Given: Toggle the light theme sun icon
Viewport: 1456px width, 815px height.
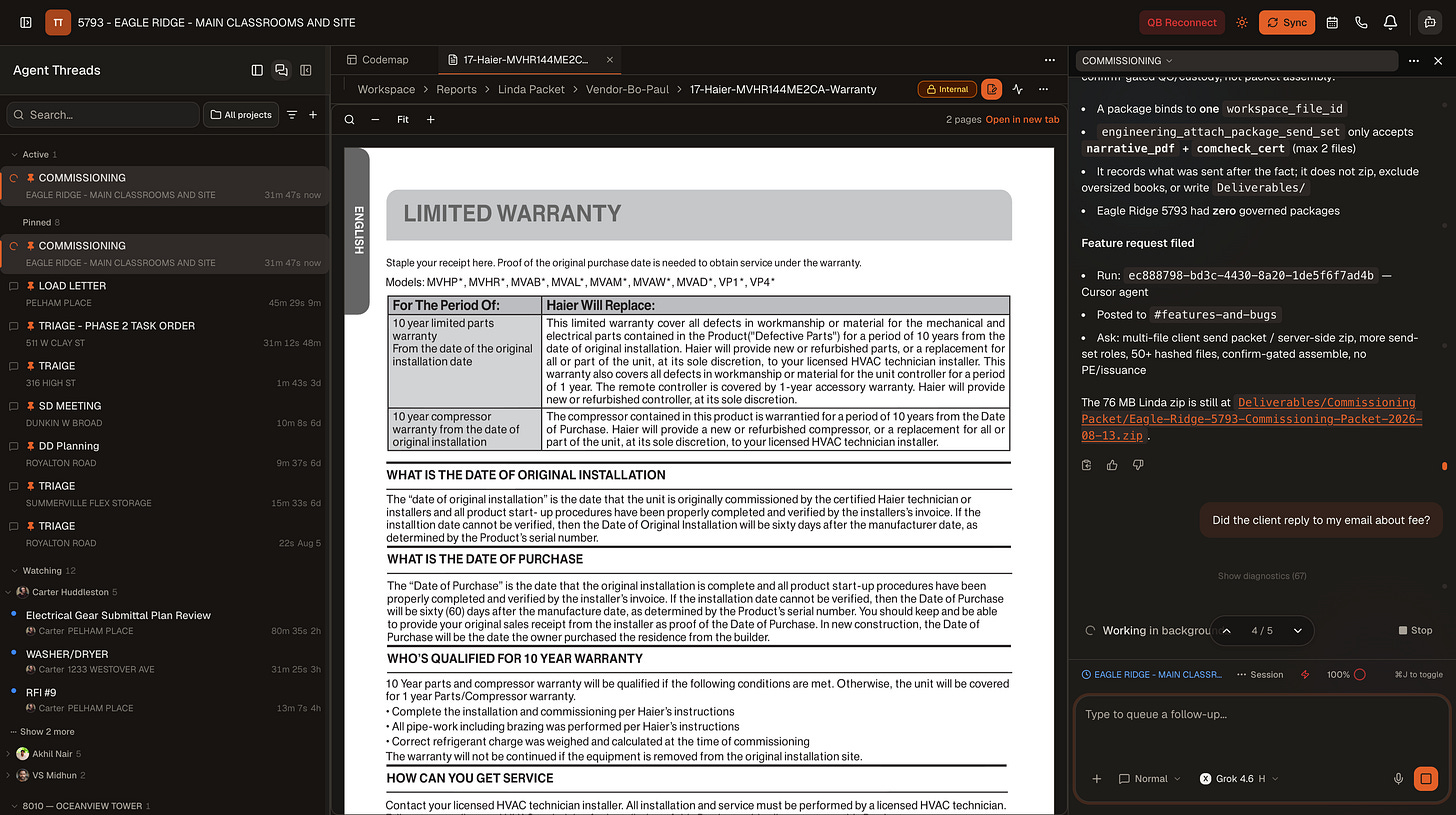Looking at the screenshot, I should 1242,22.
